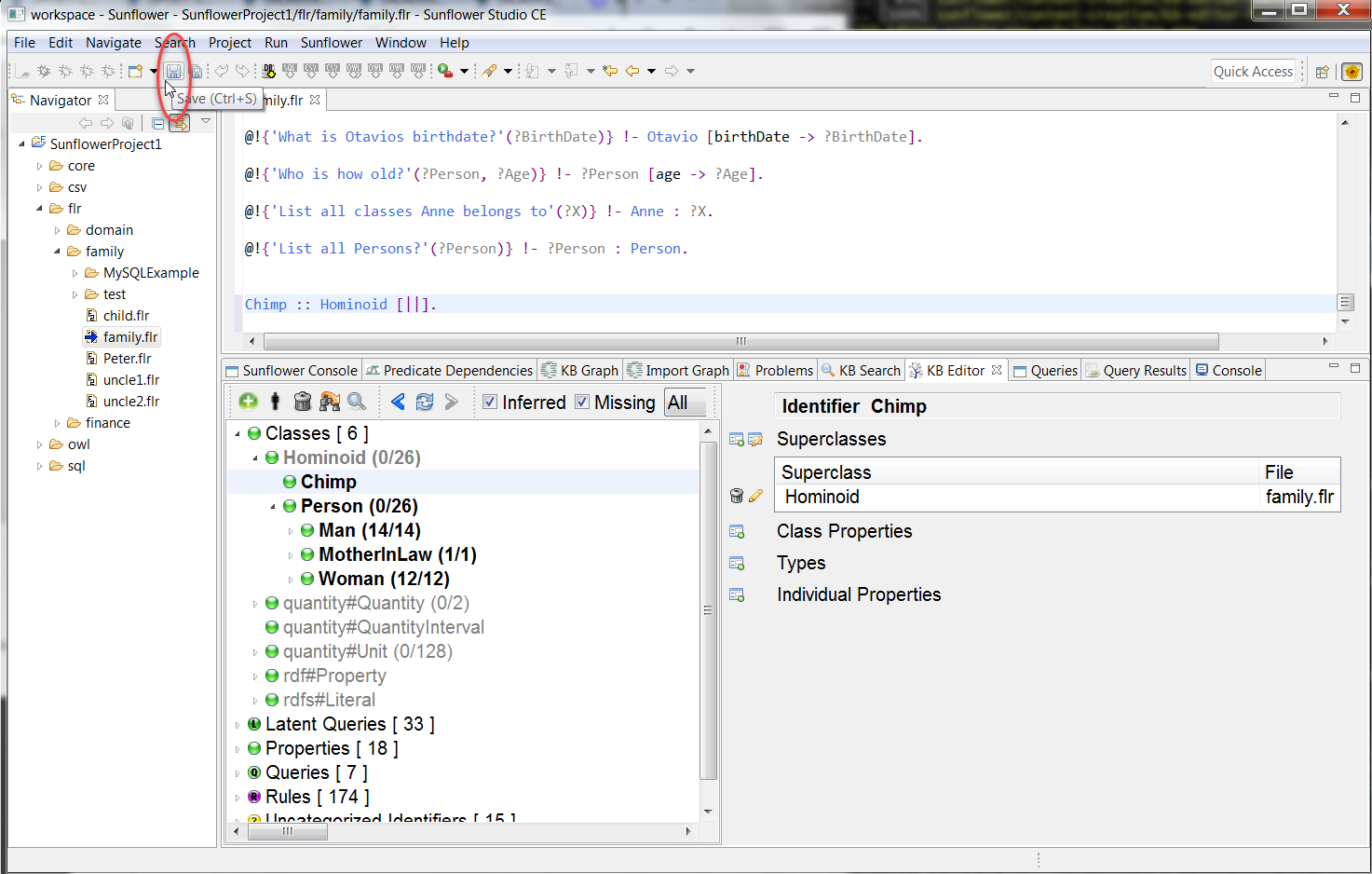
Task: Switch to the Query Results tab
Action: coord(1136,371)
